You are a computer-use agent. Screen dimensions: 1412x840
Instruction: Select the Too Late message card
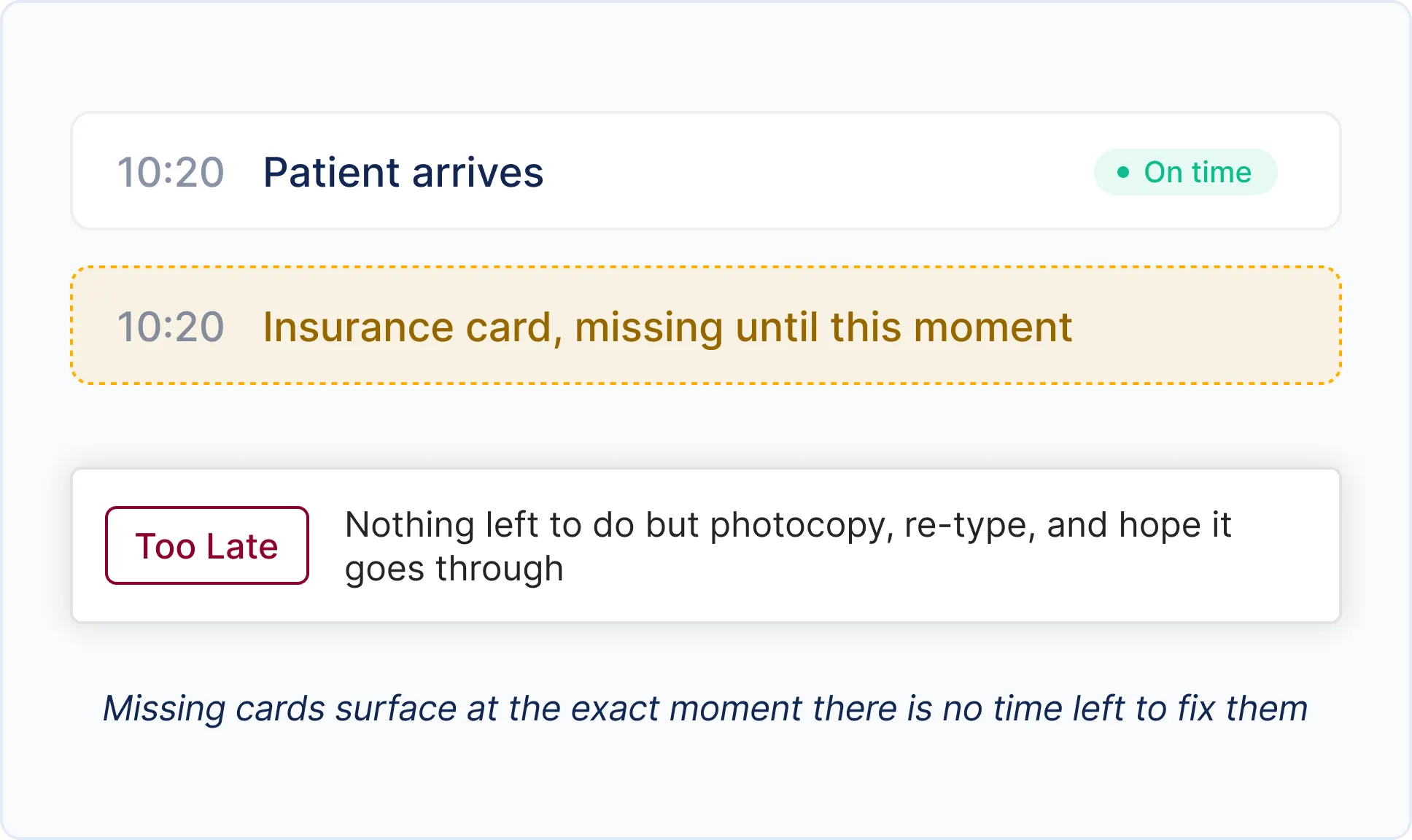click(x=706, y=545)
